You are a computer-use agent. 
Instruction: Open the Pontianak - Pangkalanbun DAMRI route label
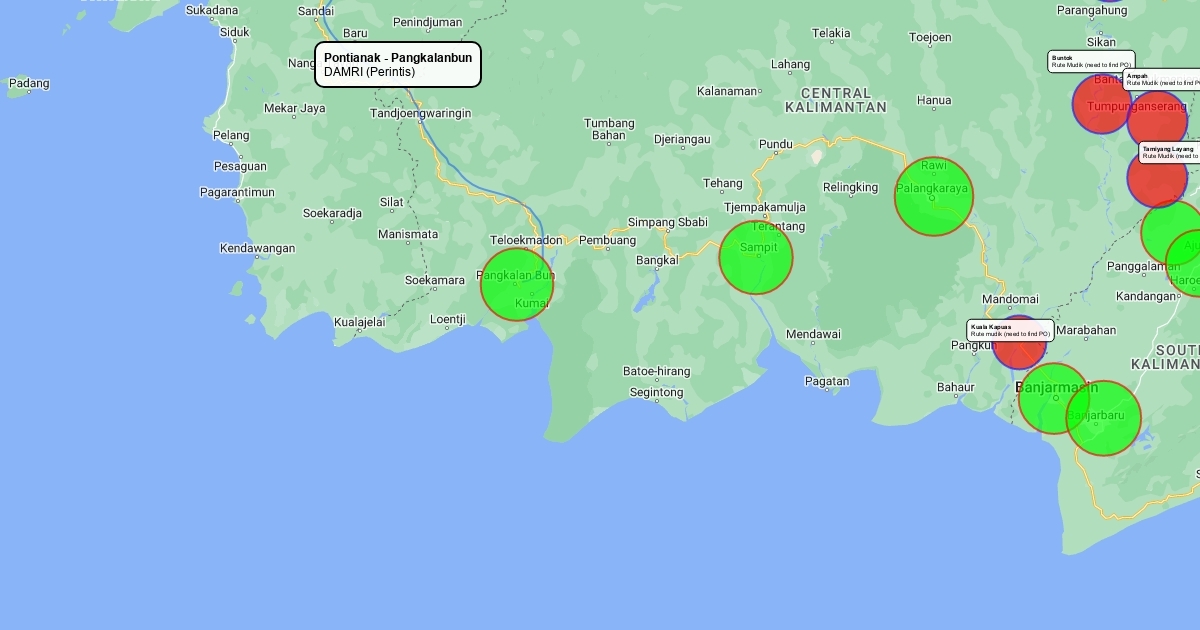[398, 65]
